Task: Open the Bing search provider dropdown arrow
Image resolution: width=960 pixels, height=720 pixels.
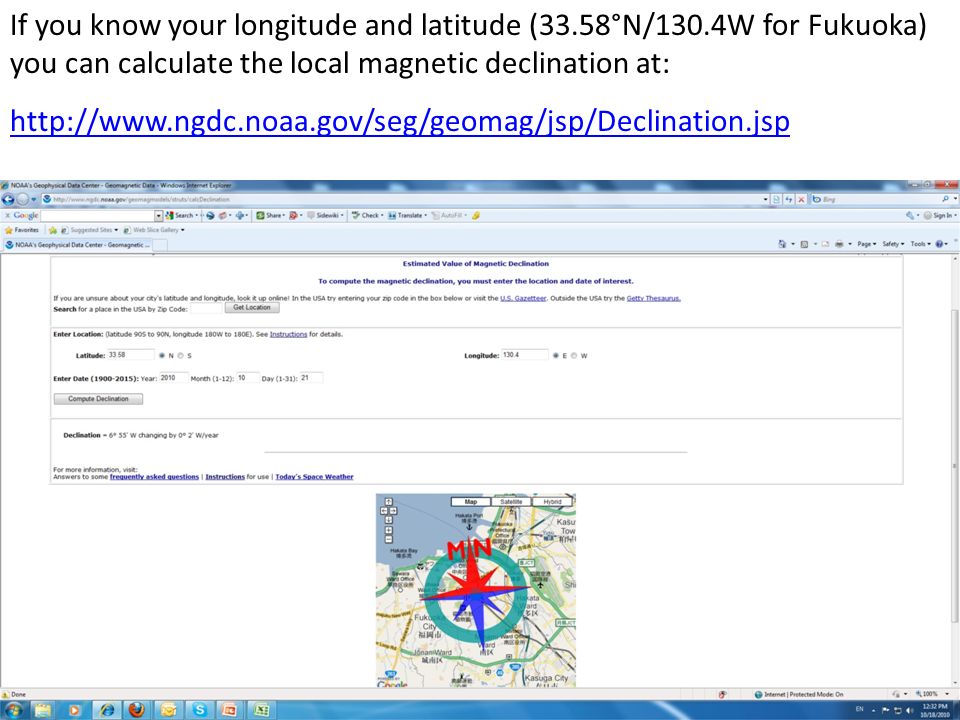Action: [955, 200]
